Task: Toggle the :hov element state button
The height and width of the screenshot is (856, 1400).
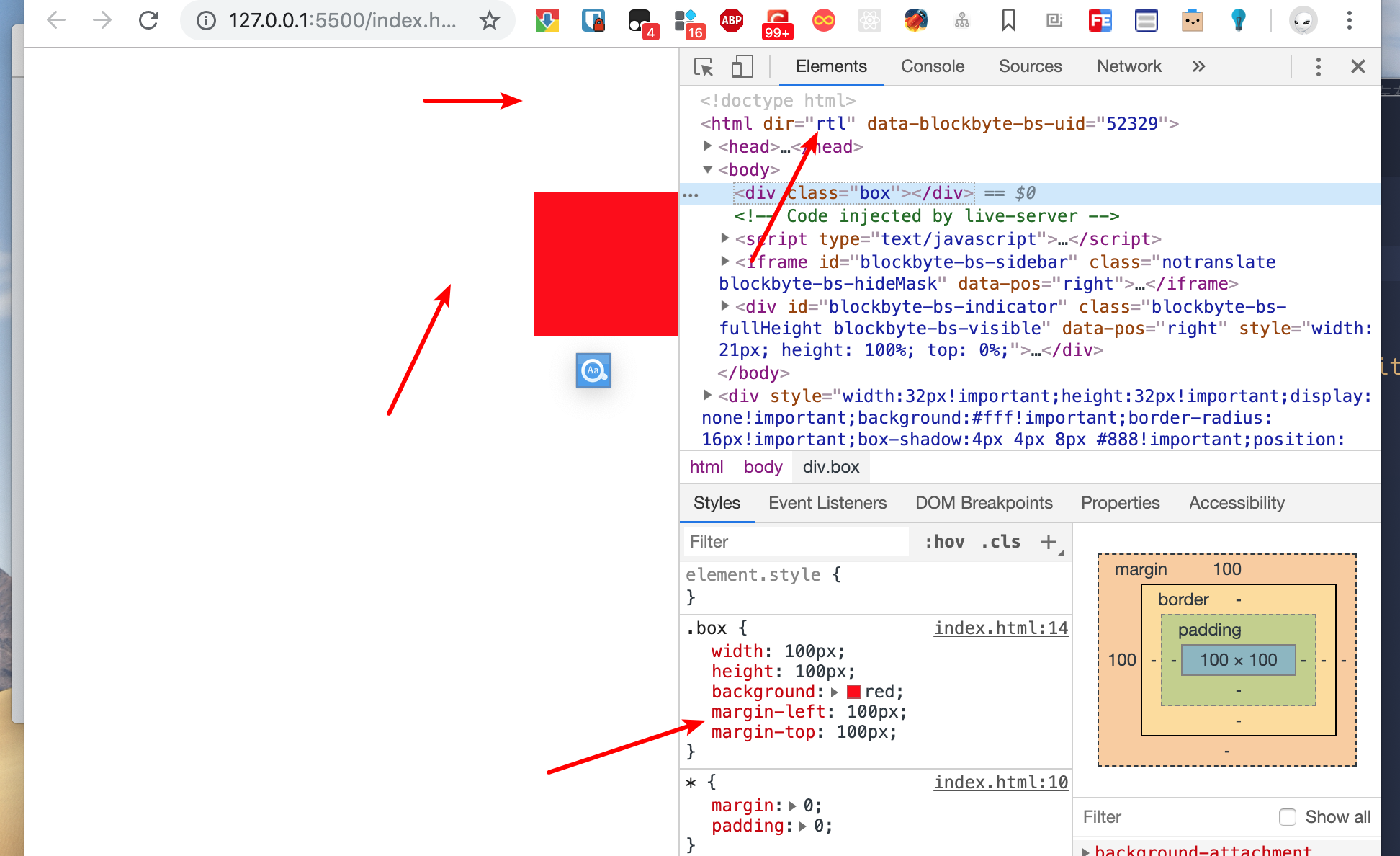Action: pyautogui.click(x=944, y=542)
